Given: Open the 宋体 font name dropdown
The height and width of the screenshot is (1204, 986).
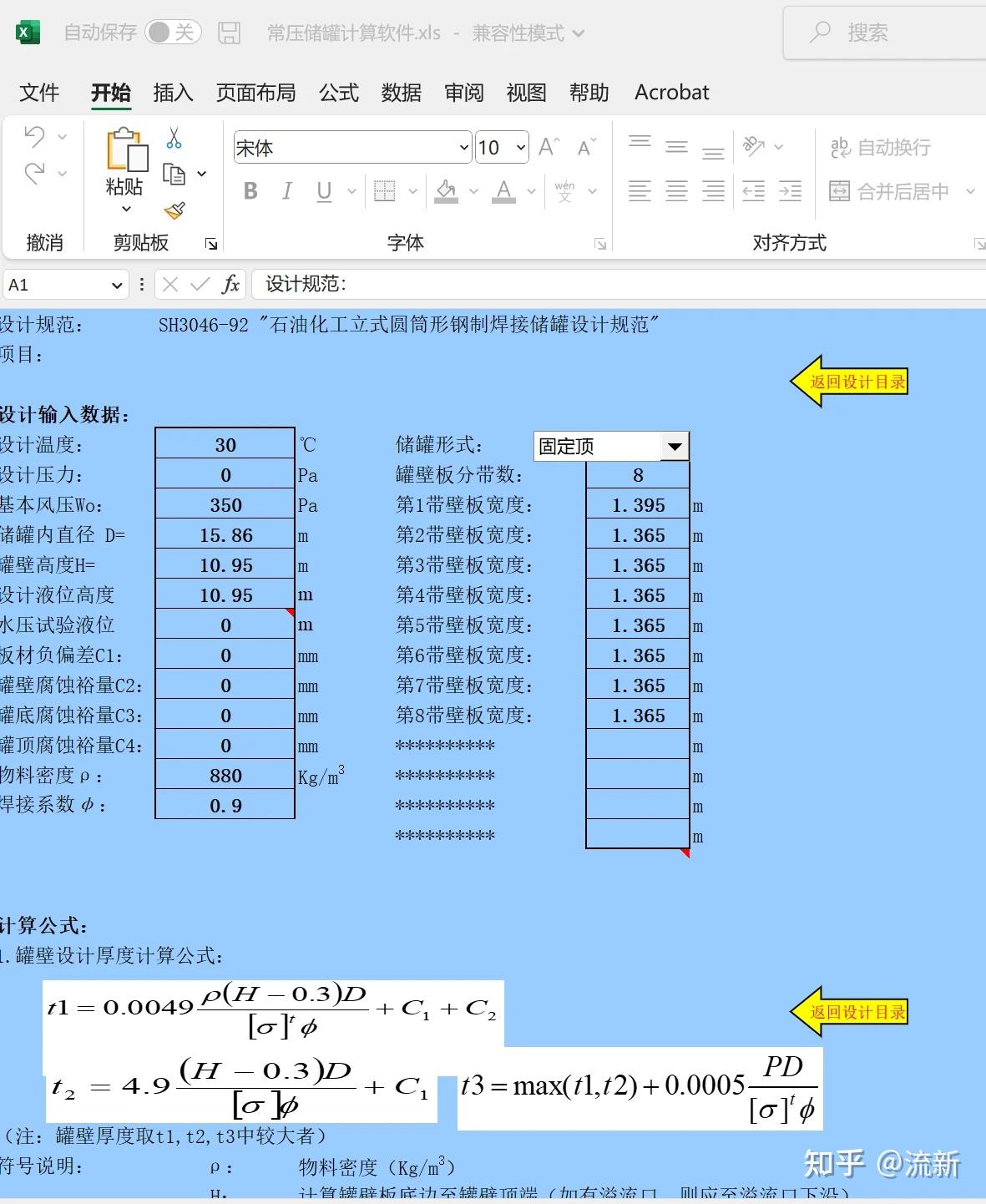Looking at the screenshot, I should (x=463, y=147).
